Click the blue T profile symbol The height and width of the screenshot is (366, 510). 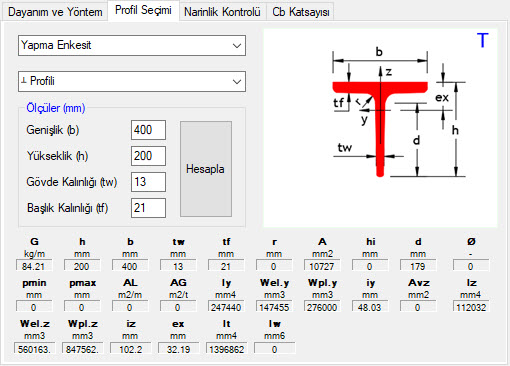482,40
